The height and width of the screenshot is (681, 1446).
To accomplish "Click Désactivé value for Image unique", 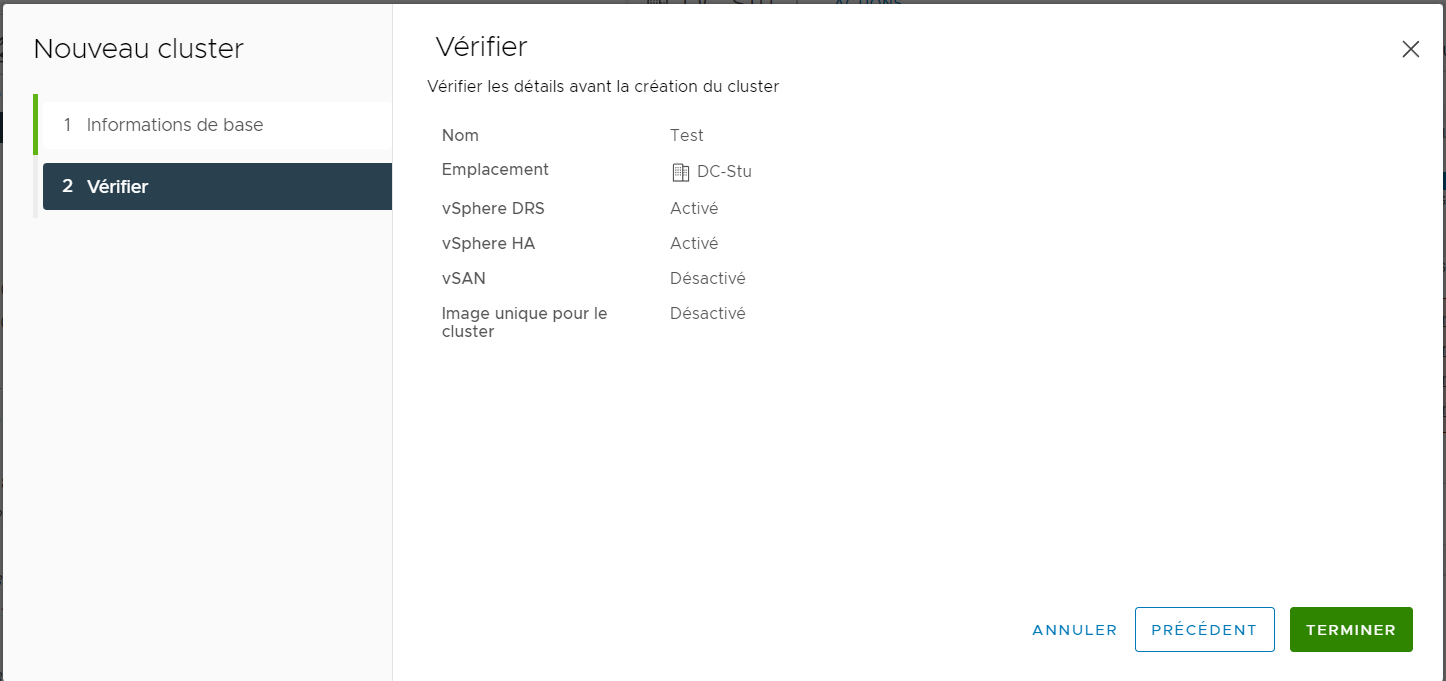I will 708,313.
